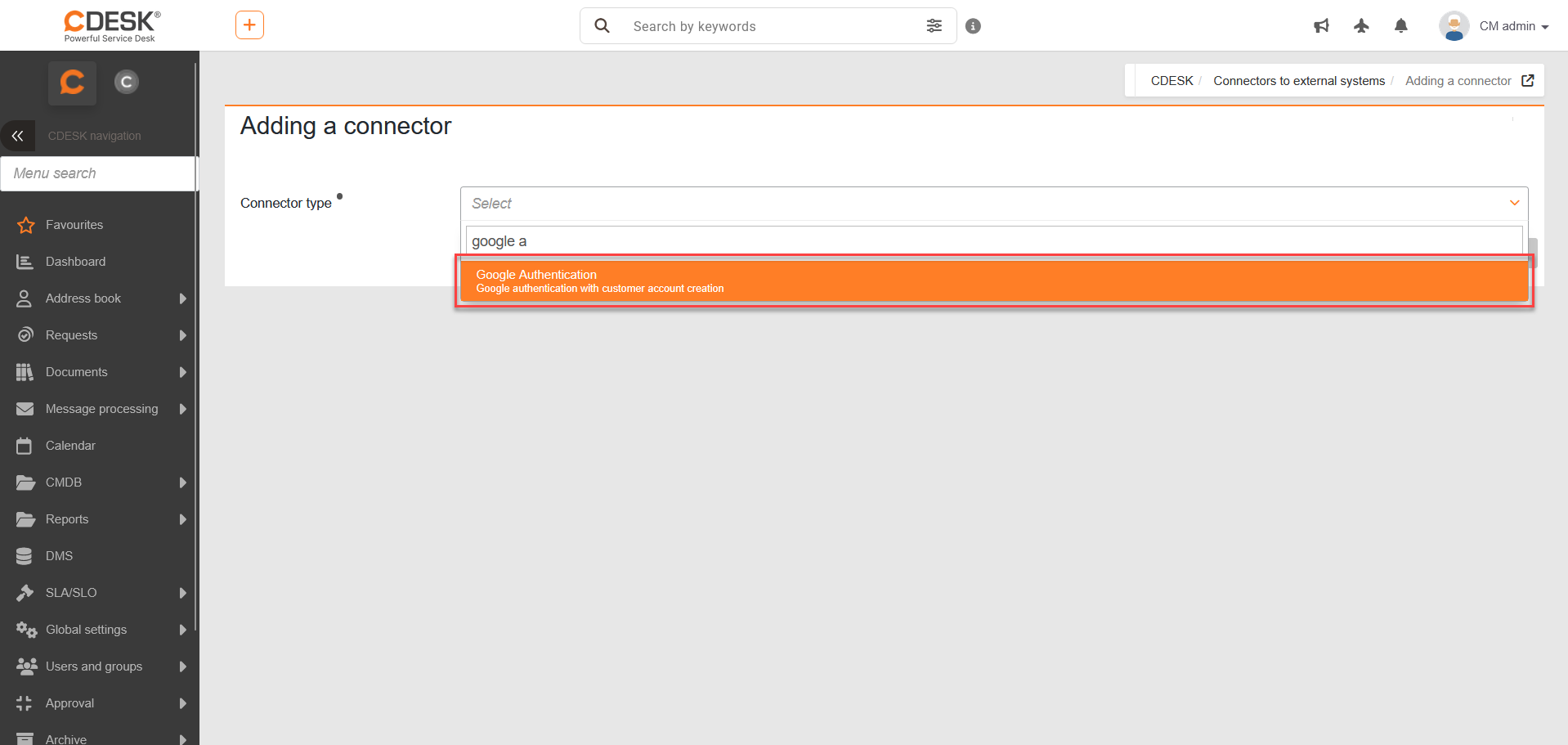The image size is (1568, 745).
Task: Expand the Message processing submenu arrow
Action: click(x=183, y=409)
